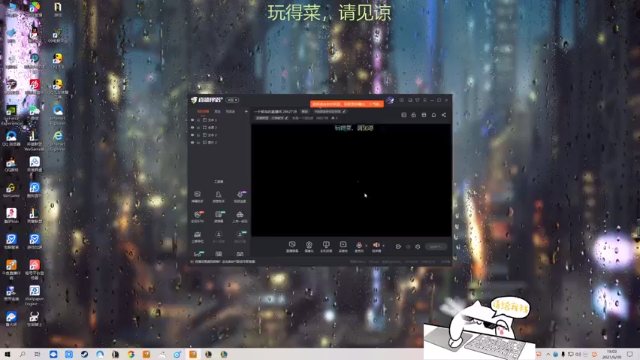
Task: Switch to the third scene tab
Action: pyautogui.click(x=230, y=111)
